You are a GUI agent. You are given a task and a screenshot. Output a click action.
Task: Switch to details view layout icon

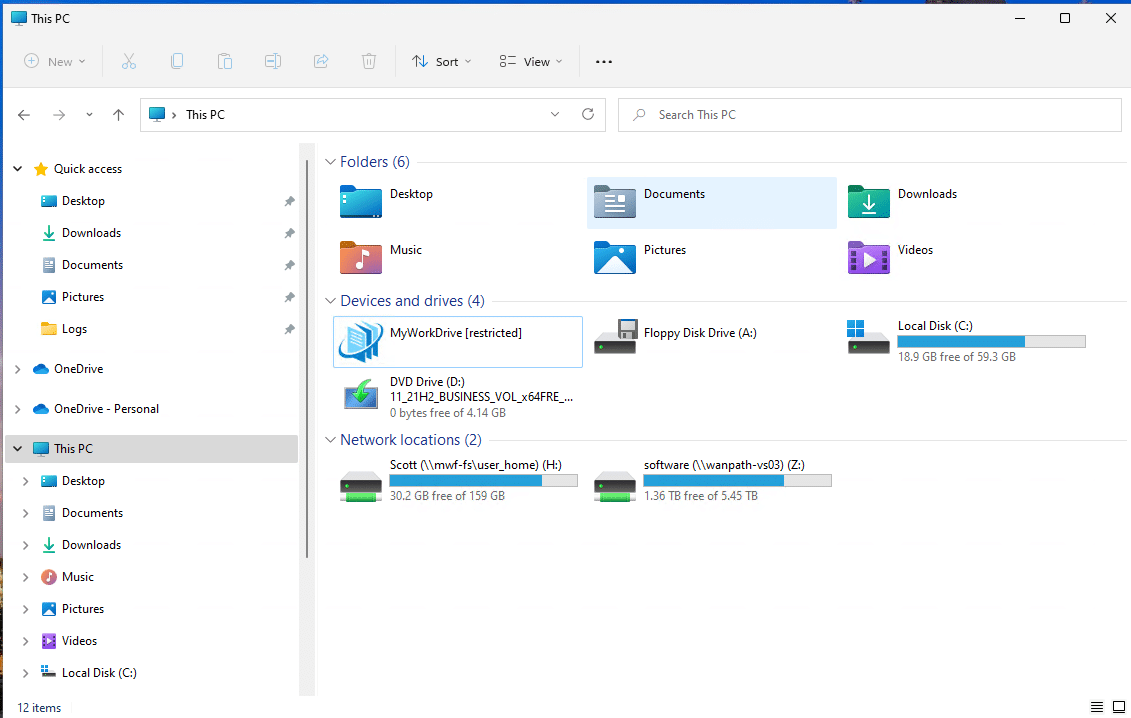point(1096,707)
